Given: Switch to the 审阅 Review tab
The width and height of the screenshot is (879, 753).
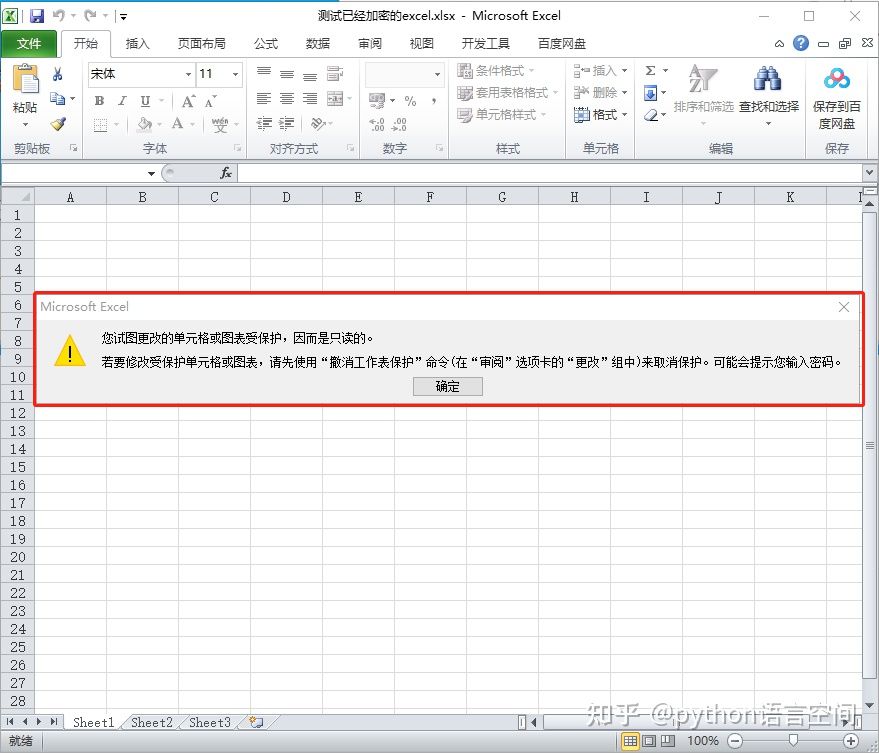Looking at the screenshot, I should [x=370, y=44].
